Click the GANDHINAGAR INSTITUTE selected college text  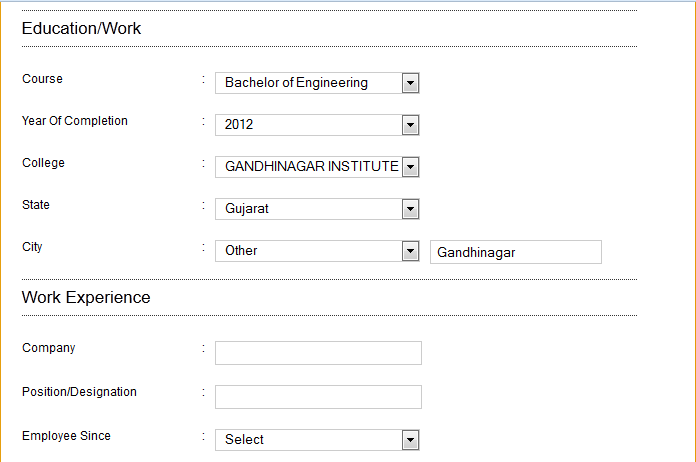311,167
